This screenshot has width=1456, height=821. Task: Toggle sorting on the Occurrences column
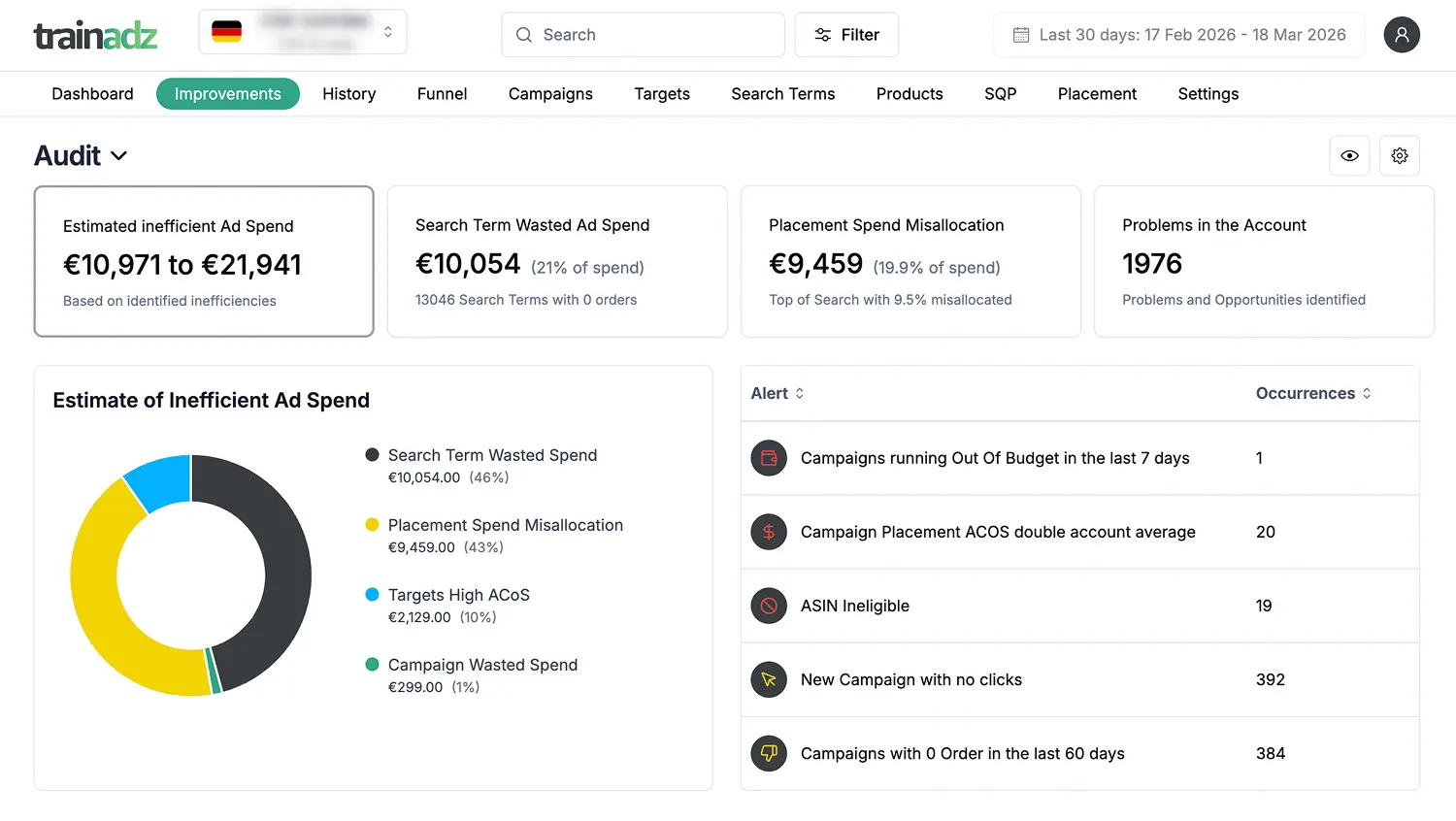1367,393
